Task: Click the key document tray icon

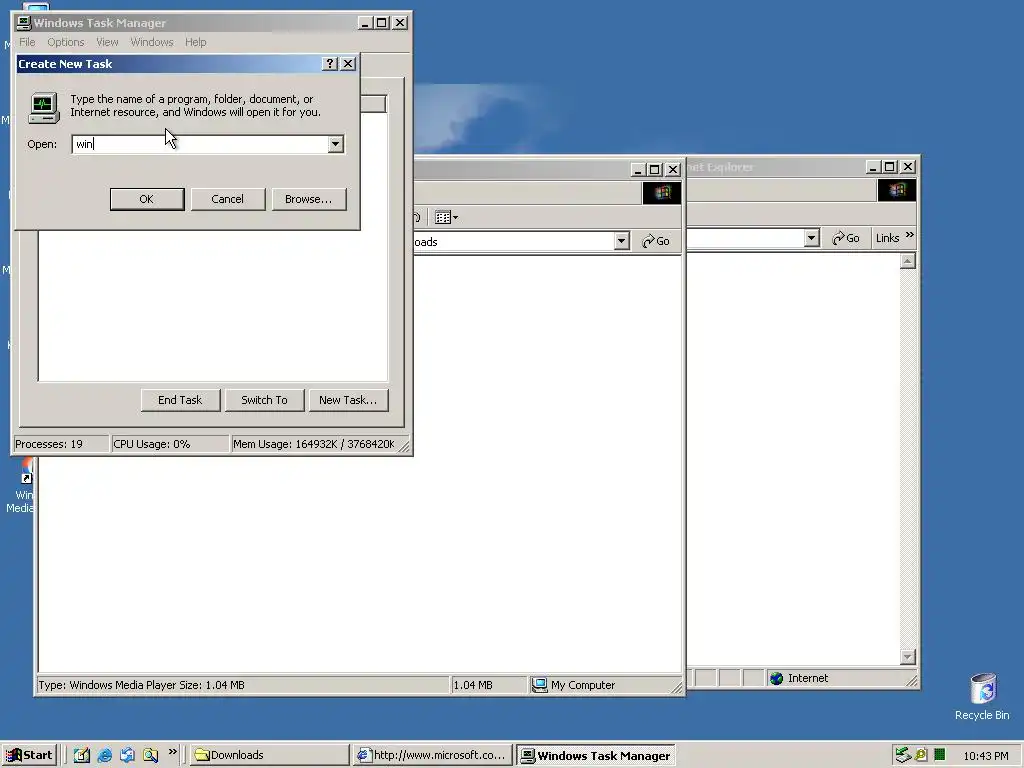Action: [921, 755]
